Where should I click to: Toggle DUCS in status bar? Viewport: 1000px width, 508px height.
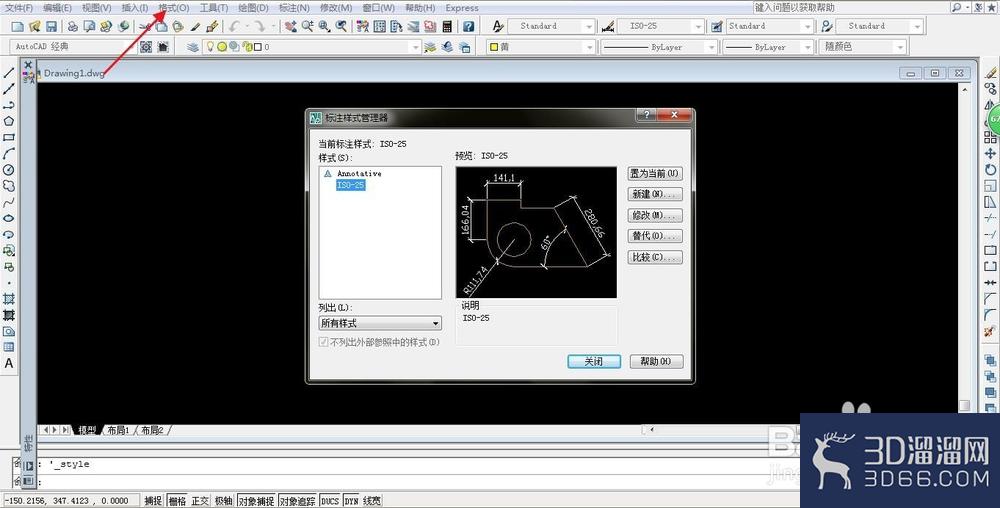[330, 501]
